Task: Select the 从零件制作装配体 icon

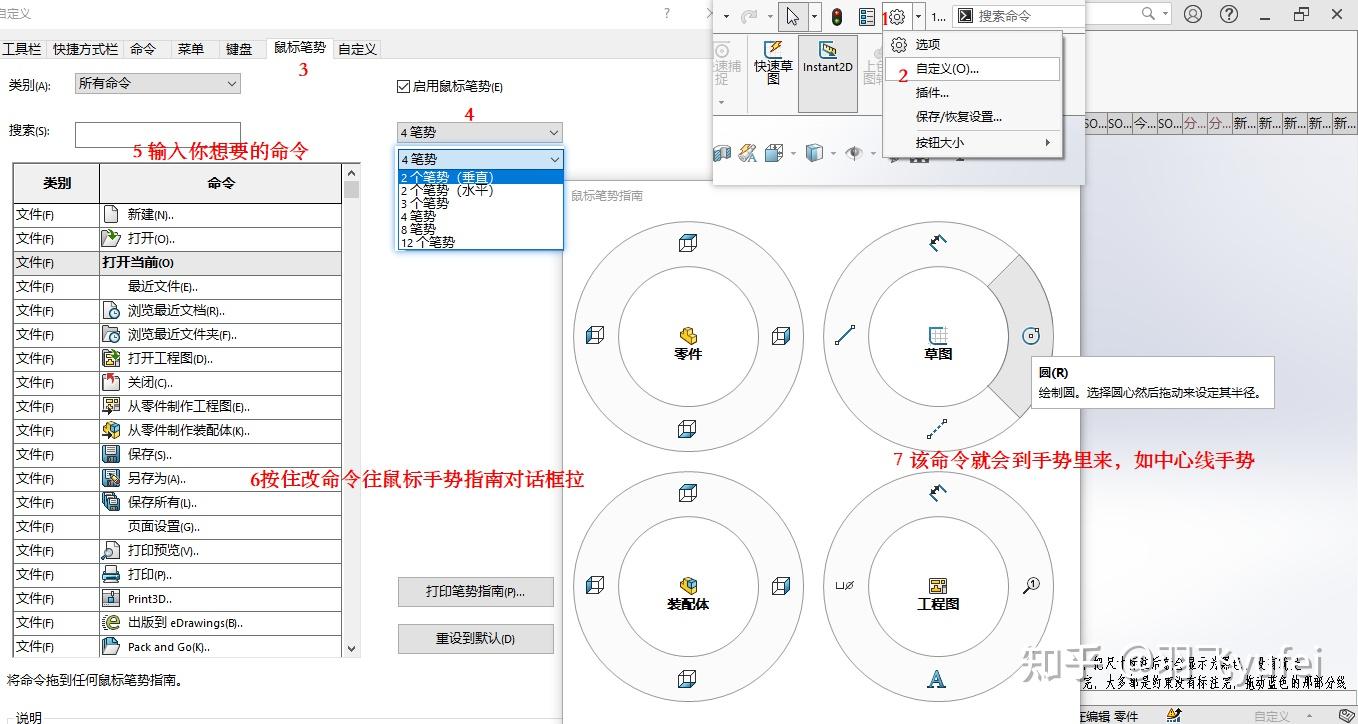Action: 111,430
